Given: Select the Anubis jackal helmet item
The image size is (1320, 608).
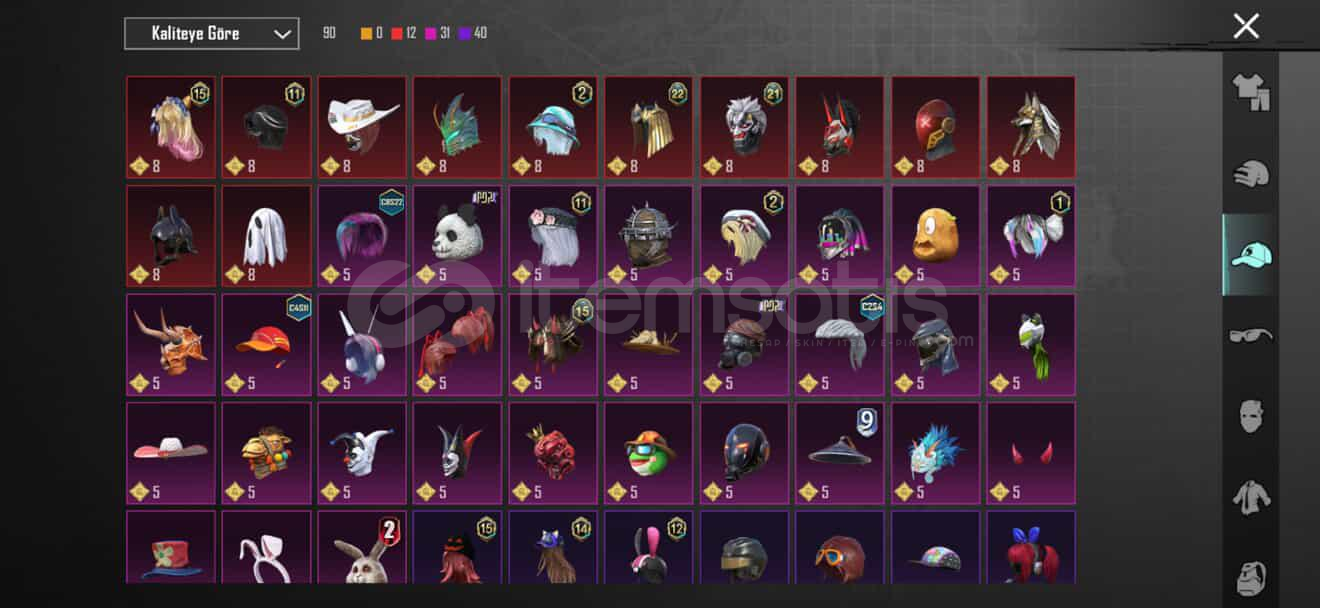Looking at the screenshot, I should point(1031,127).
